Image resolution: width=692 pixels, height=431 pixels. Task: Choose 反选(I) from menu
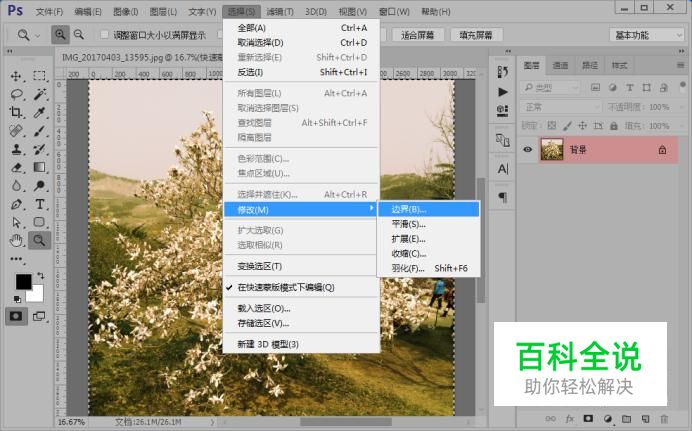[302, 72]
